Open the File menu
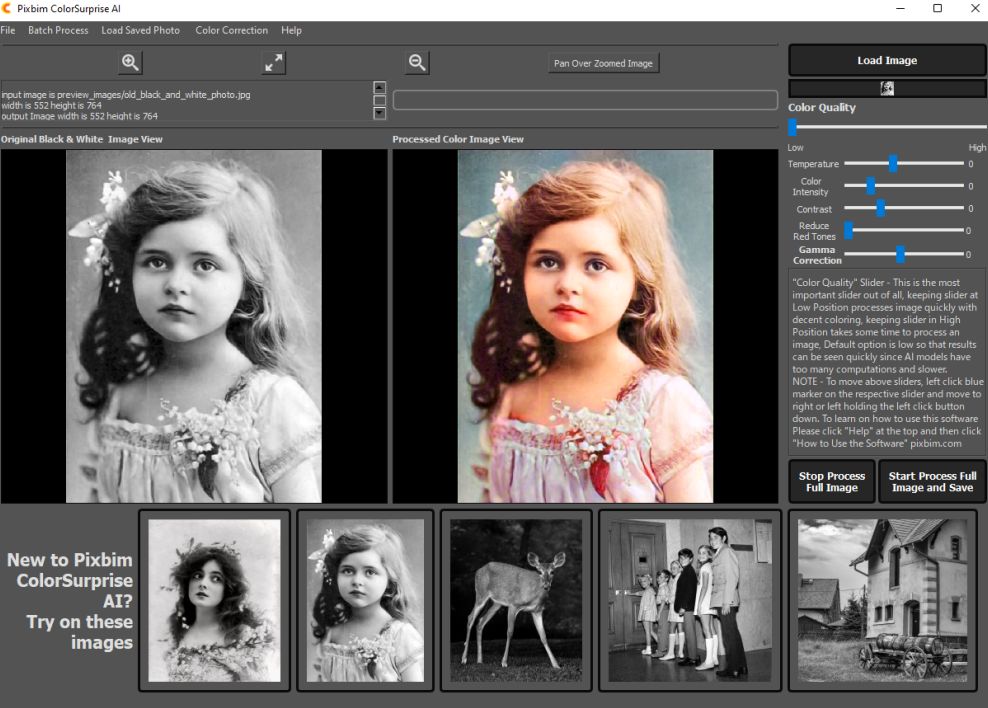The image size is (988, 708). 8,30
